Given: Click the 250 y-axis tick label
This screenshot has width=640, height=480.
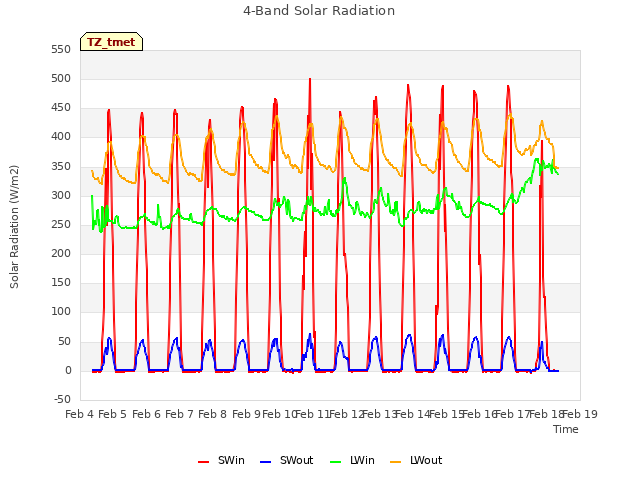Looking at the screenshot, I should (61, 224).
